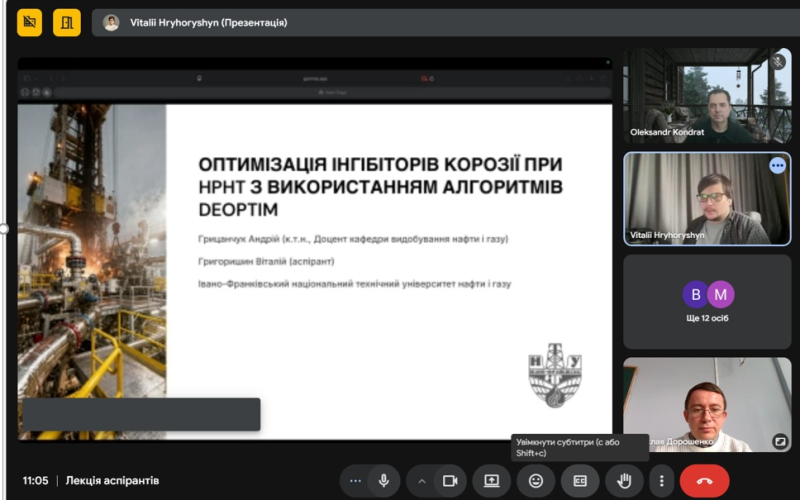Viewport: 800px width, 500px height.
Task: Click Vitalii Hryhoryshyn avatar in header
Action: coord(111,22)
